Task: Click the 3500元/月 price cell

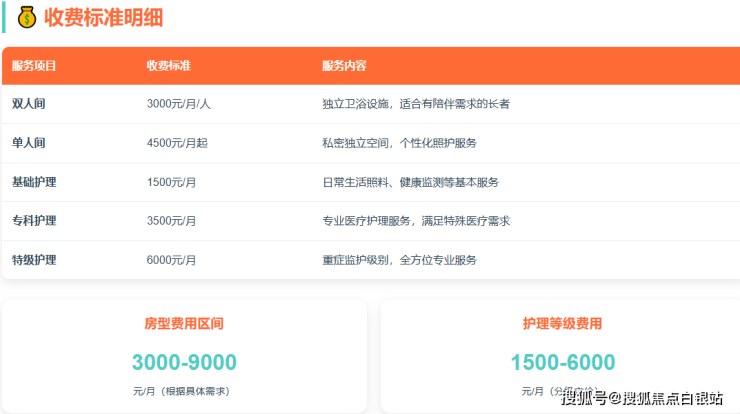Action: click(x=171, y=220)
